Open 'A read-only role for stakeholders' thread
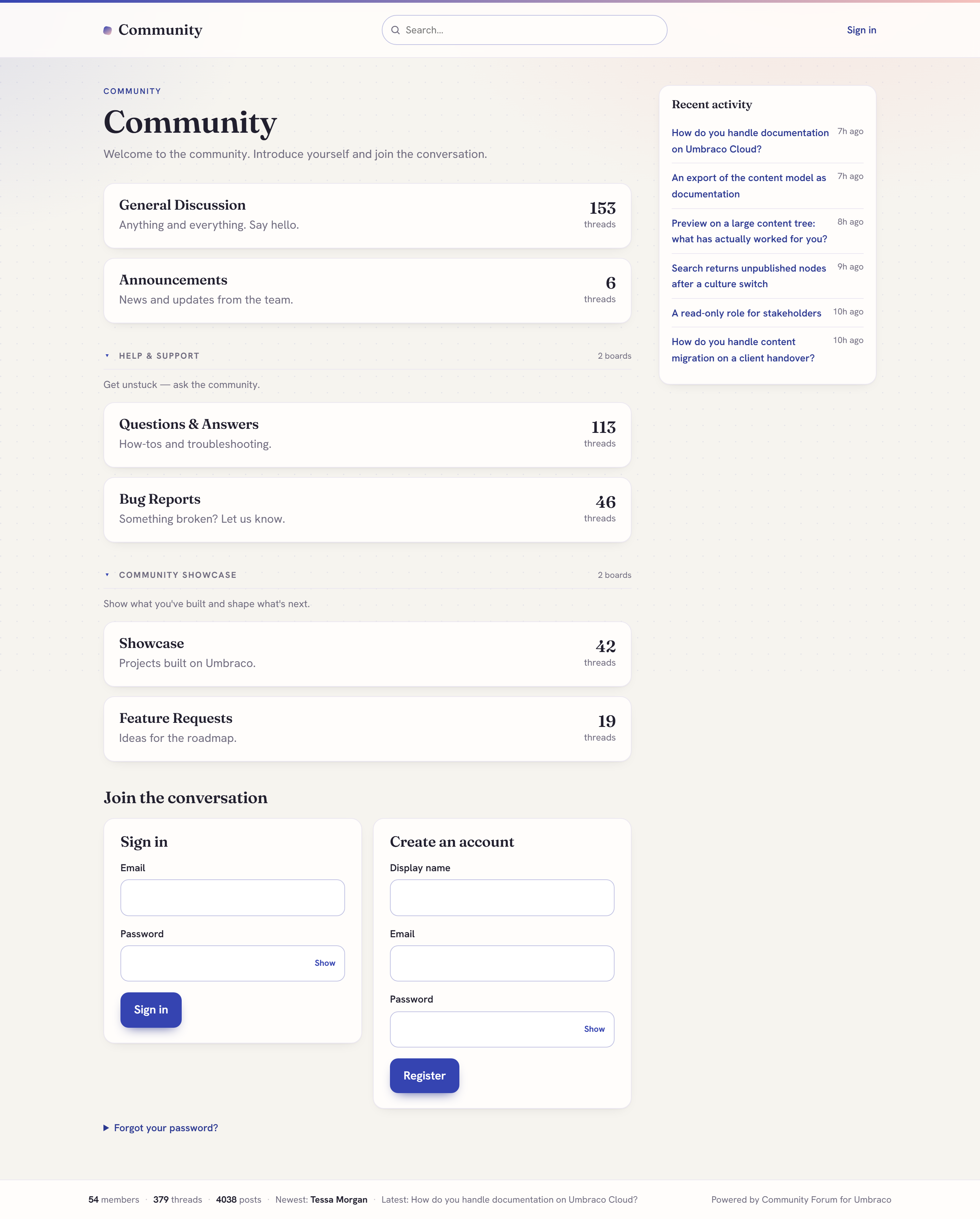Image resolution: width=980 pixels, height=1219 pixels. (x=747, y=313)
